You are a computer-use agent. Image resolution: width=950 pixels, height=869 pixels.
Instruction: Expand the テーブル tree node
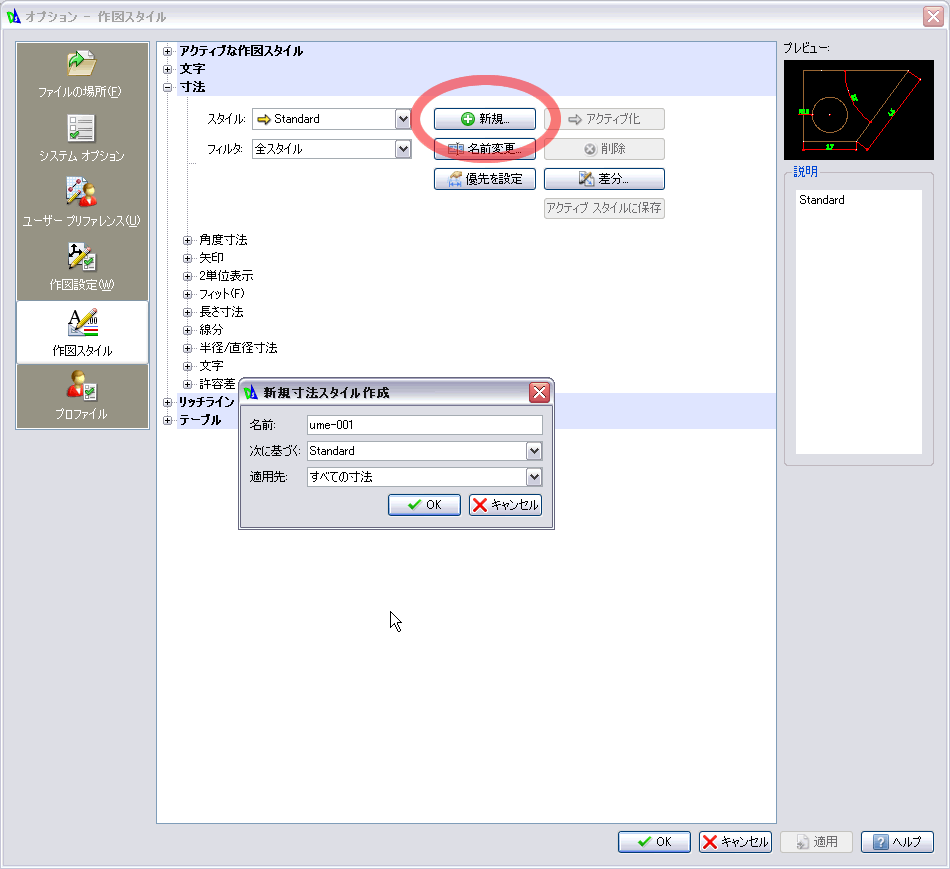coord(168,421)
